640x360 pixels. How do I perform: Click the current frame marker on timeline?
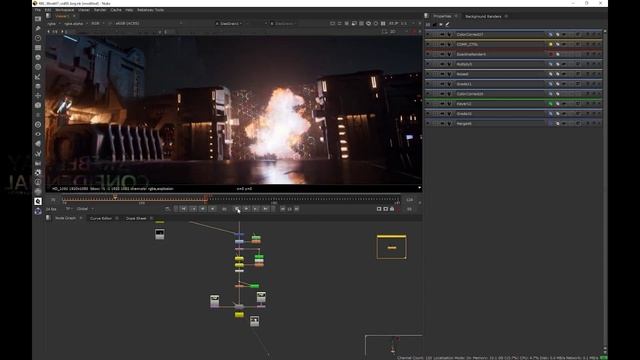[x=115, y=198]
